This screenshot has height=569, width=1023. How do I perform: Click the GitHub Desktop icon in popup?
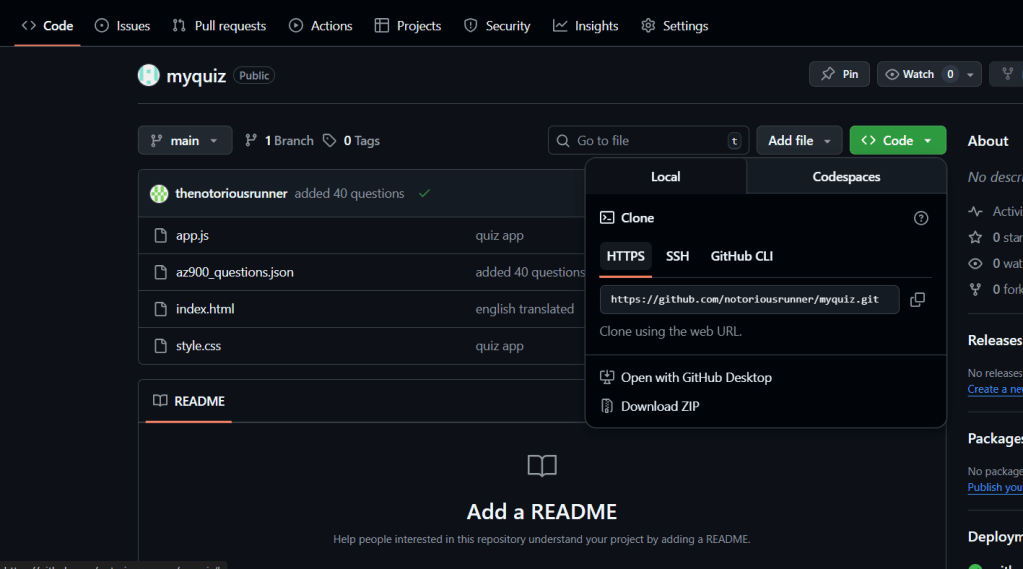[x=607, y=377]
